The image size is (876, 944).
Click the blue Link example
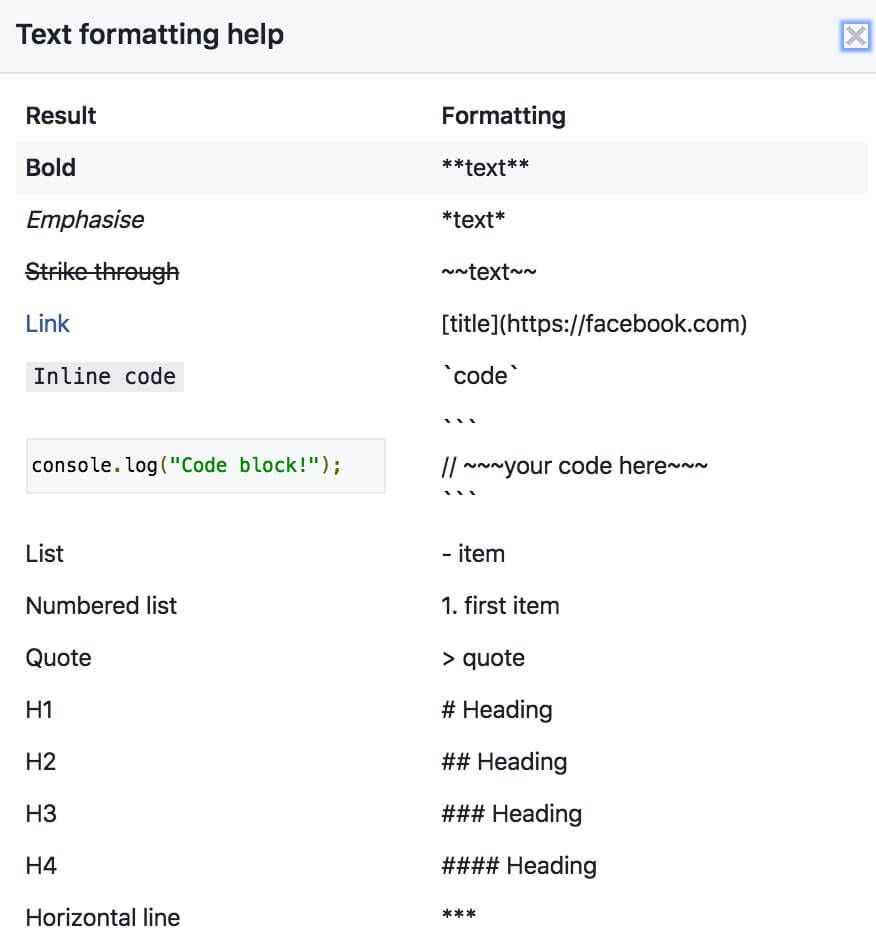pyautogui.click(x=48, y=324)
